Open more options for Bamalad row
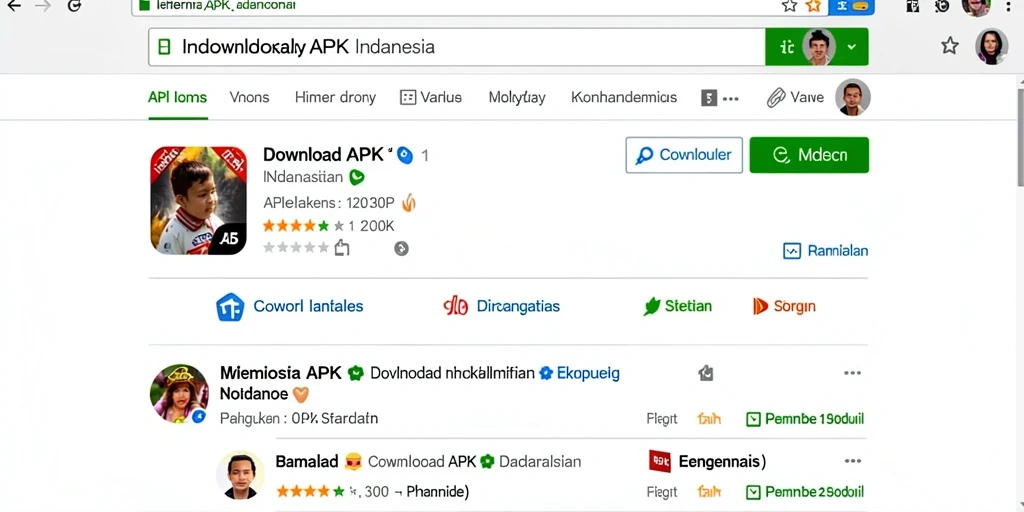The image size is (1024, 512). tap(852, 461)
